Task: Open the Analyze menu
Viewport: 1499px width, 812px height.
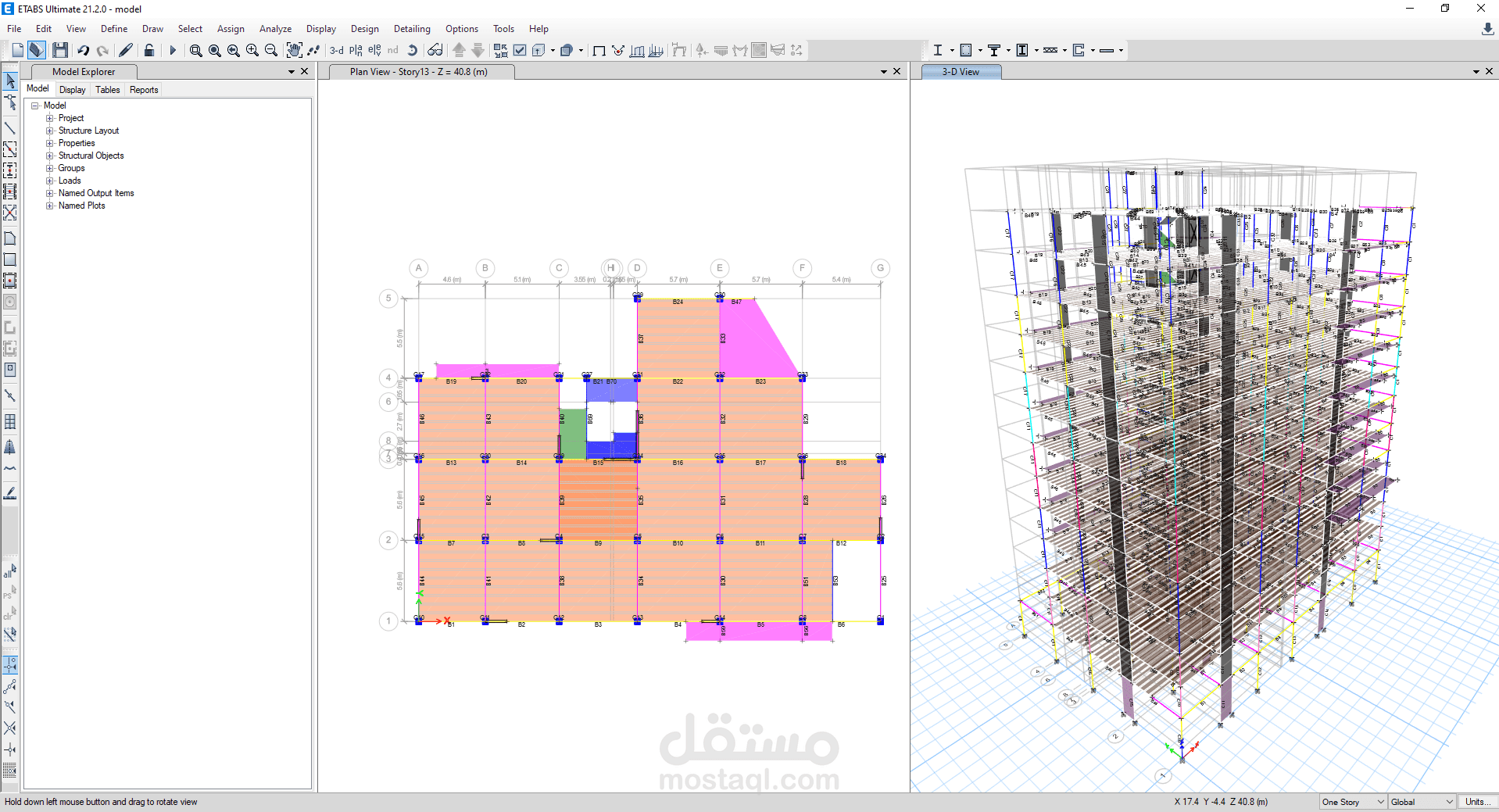Action: [x=275, y=29]
